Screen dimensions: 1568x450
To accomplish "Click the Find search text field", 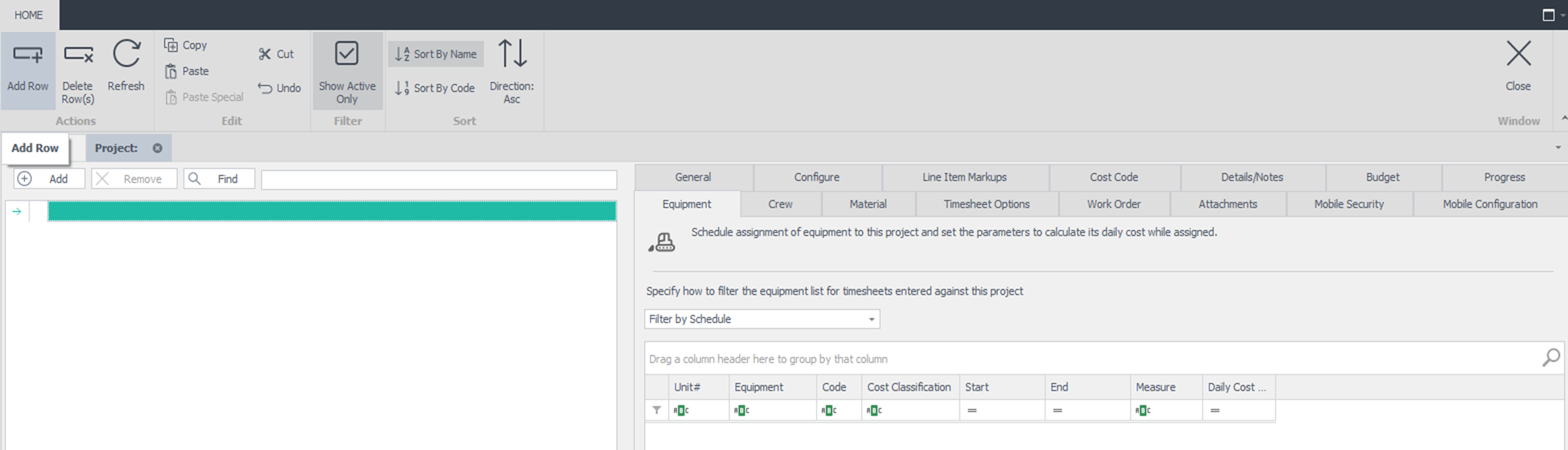I will [x=438, y=179].
